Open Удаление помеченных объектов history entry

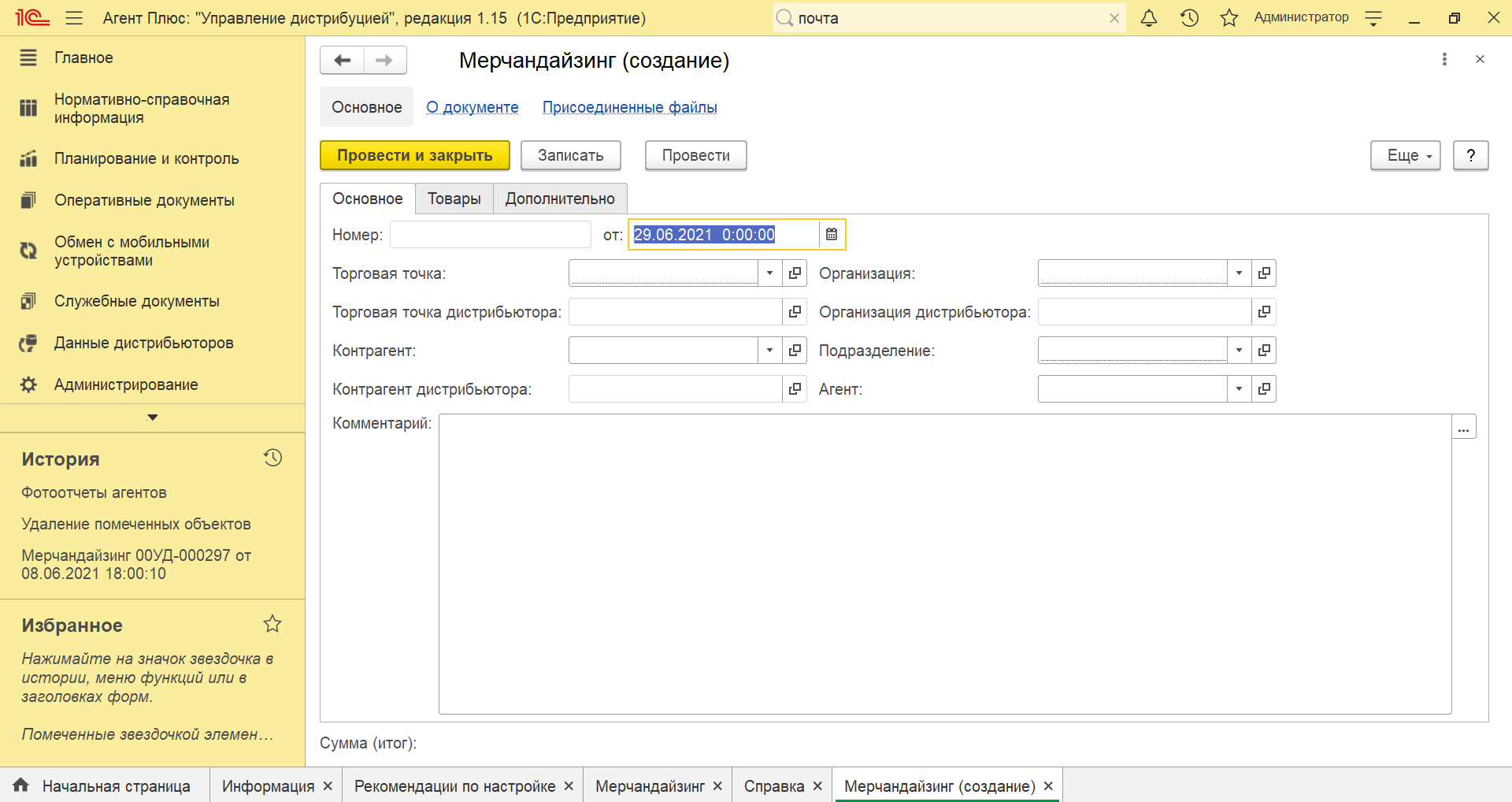(136, 524)
